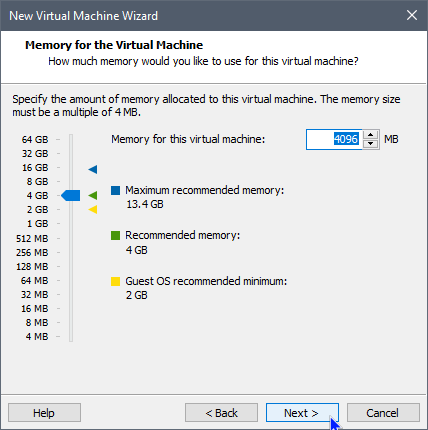Select the 512 MB mark on memory scale
428x430 pixels.
pyautogui.click(x=32, y=238)
